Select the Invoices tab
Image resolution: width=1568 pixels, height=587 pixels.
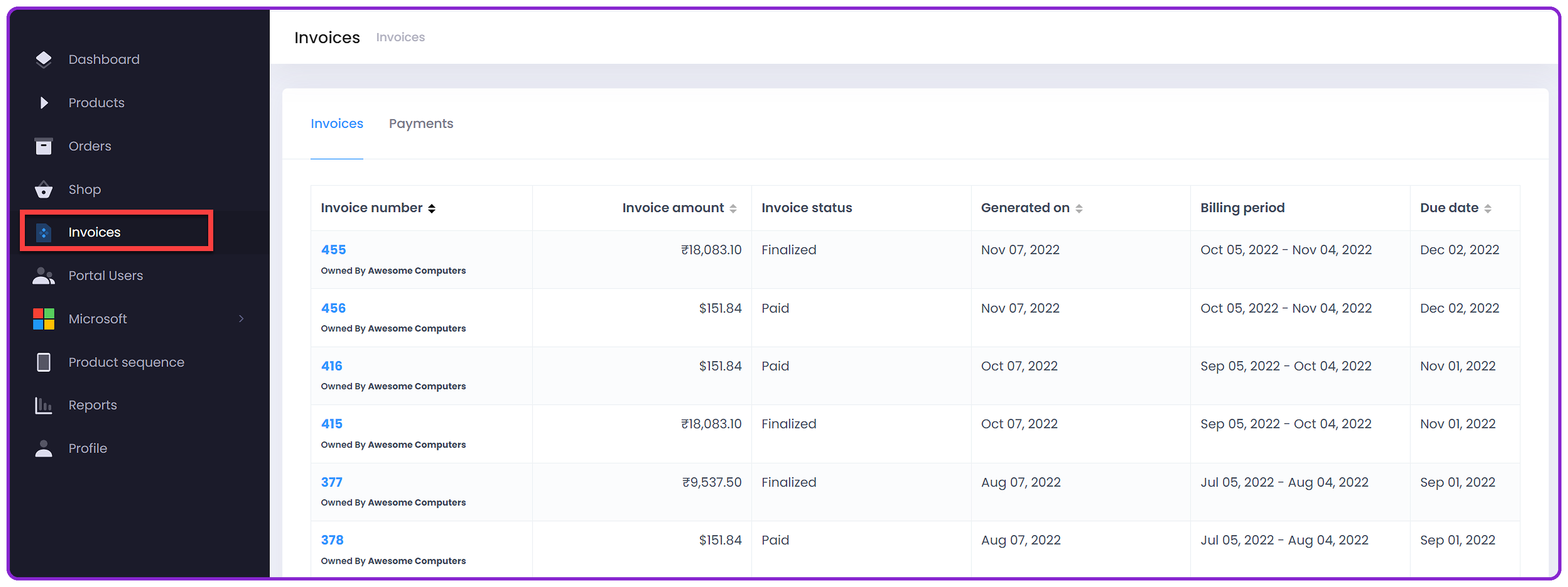click(336, 124)
